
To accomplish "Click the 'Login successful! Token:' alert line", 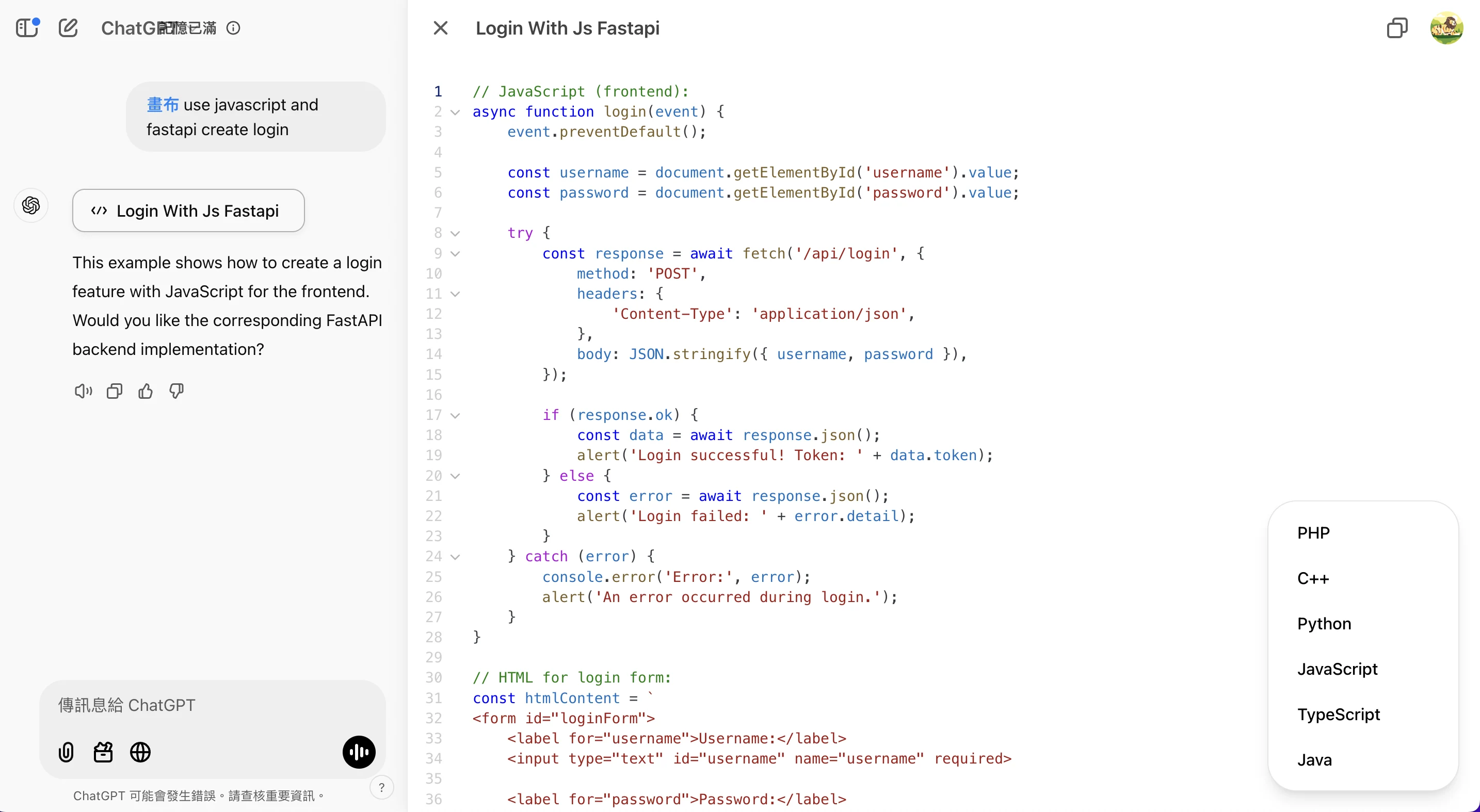I will point(785,456).
